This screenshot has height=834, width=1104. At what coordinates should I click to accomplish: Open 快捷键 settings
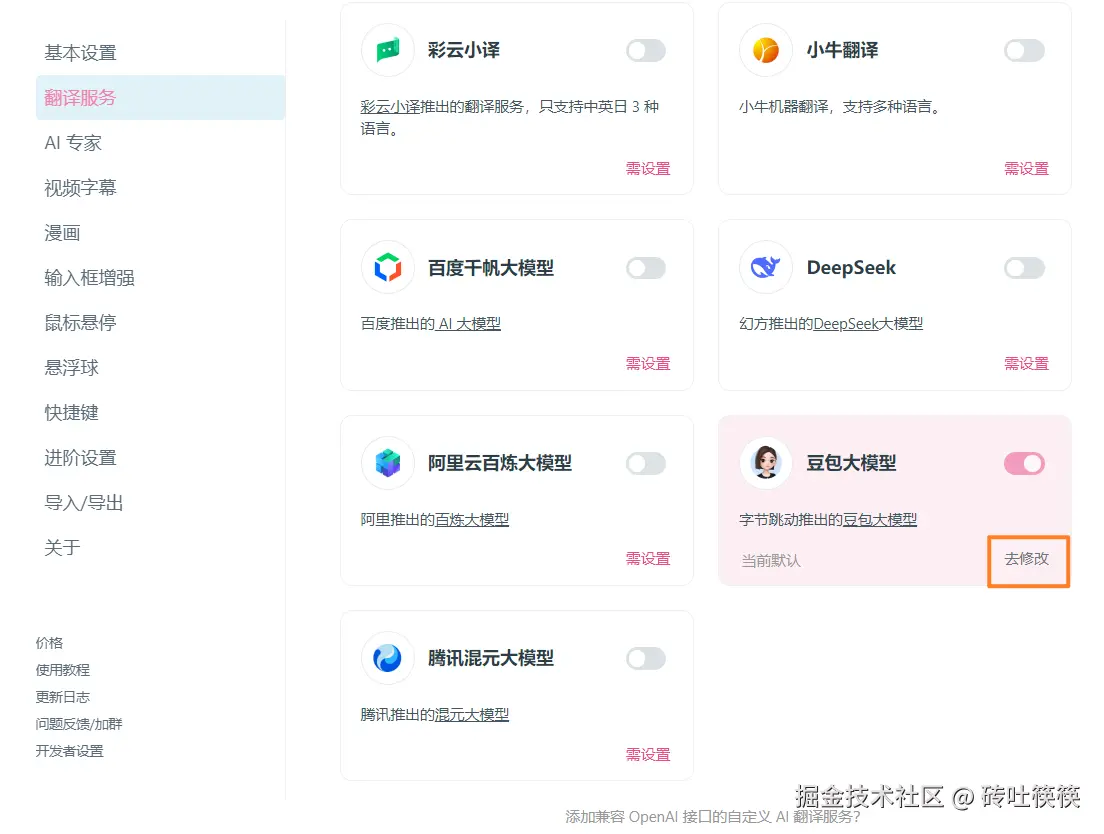coord(161,413)
